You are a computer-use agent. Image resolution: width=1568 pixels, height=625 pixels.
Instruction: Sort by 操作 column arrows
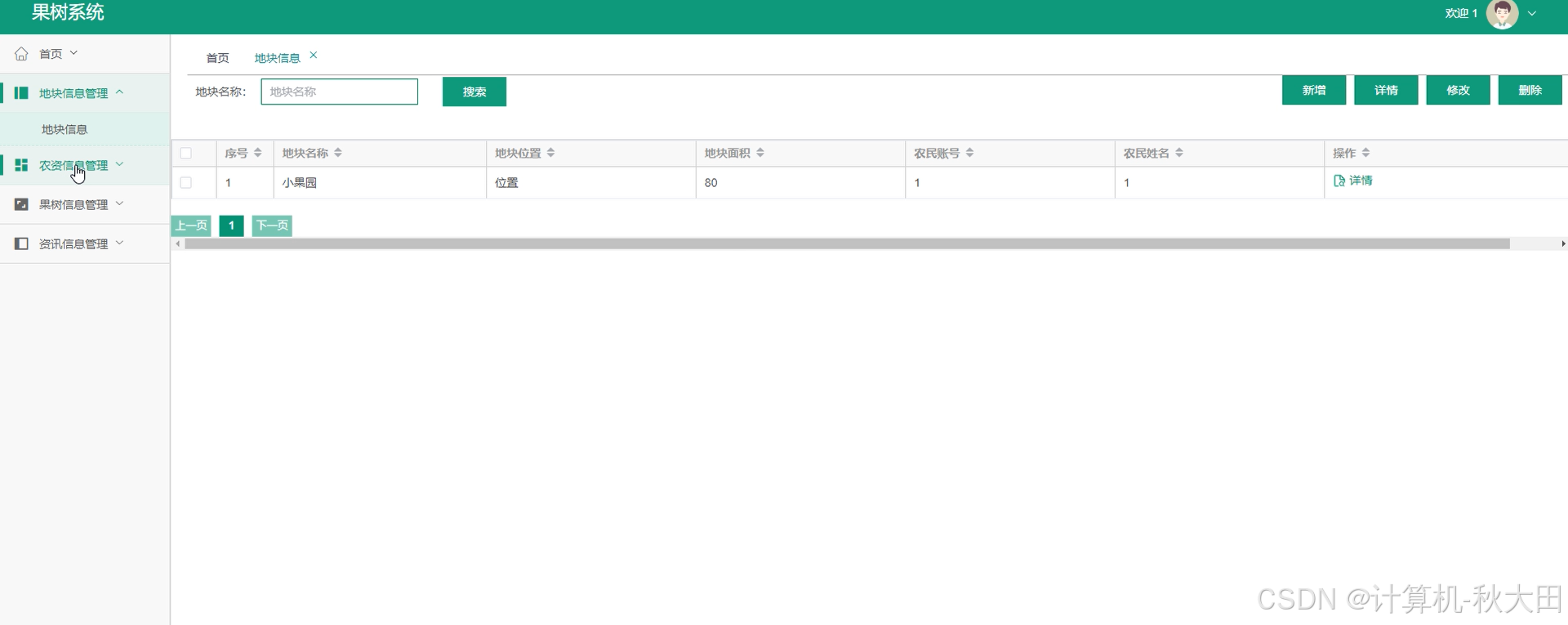pyautogui.click(x=1366, y=153)
